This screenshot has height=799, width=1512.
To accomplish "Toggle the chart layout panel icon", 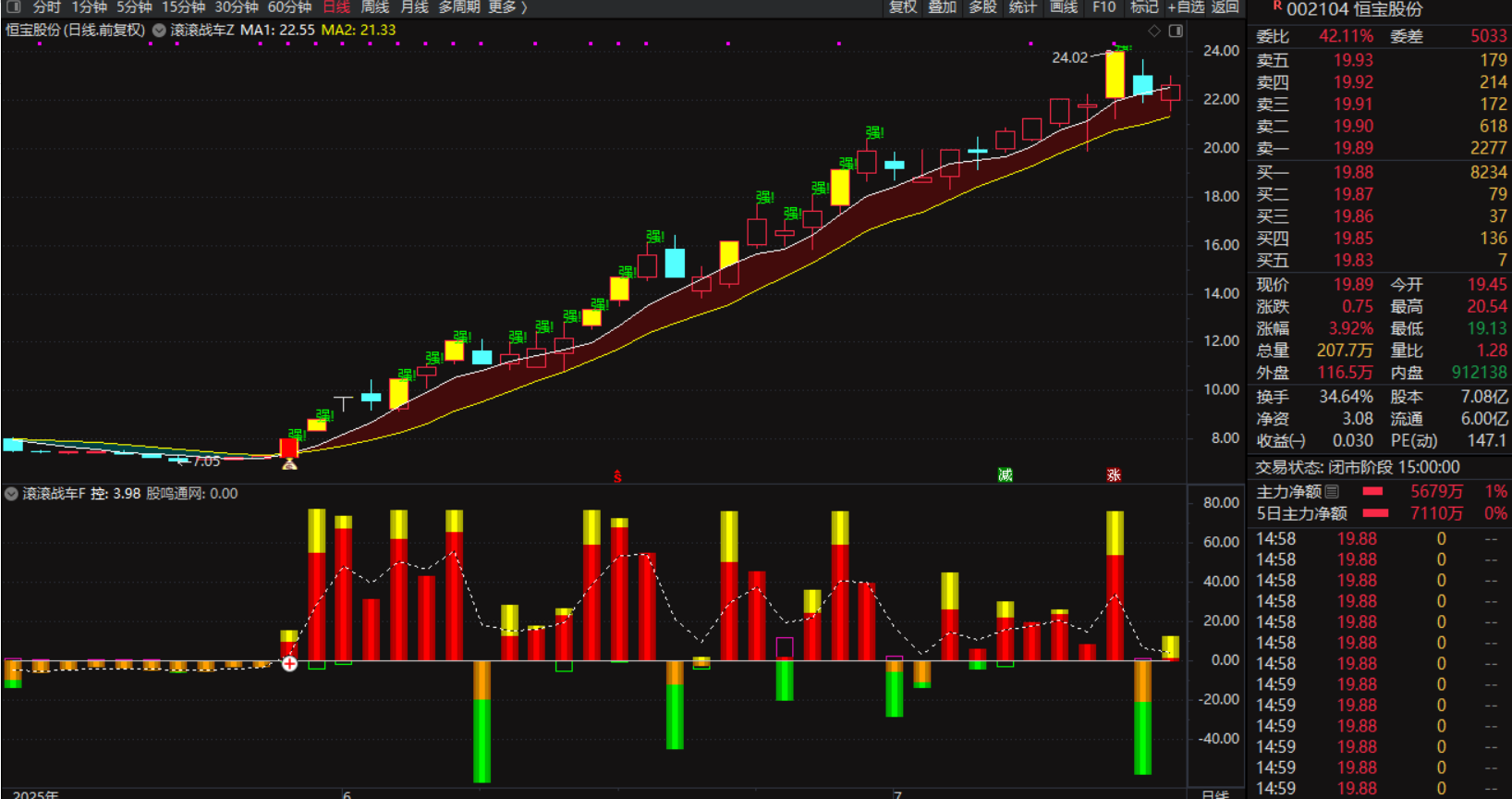I will [x=1176, y=31].
